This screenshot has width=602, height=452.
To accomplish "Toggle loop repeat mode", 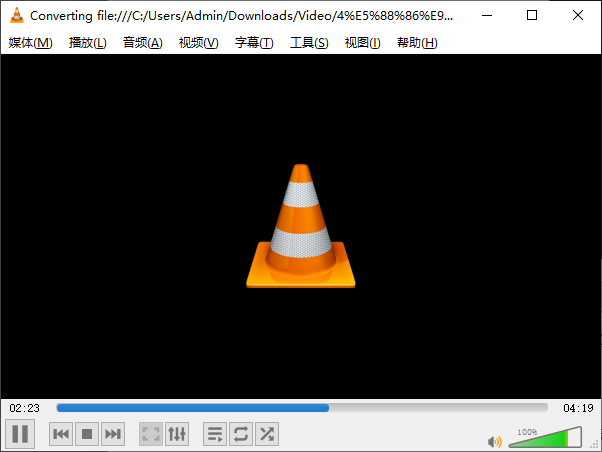I will click(241, 434).
